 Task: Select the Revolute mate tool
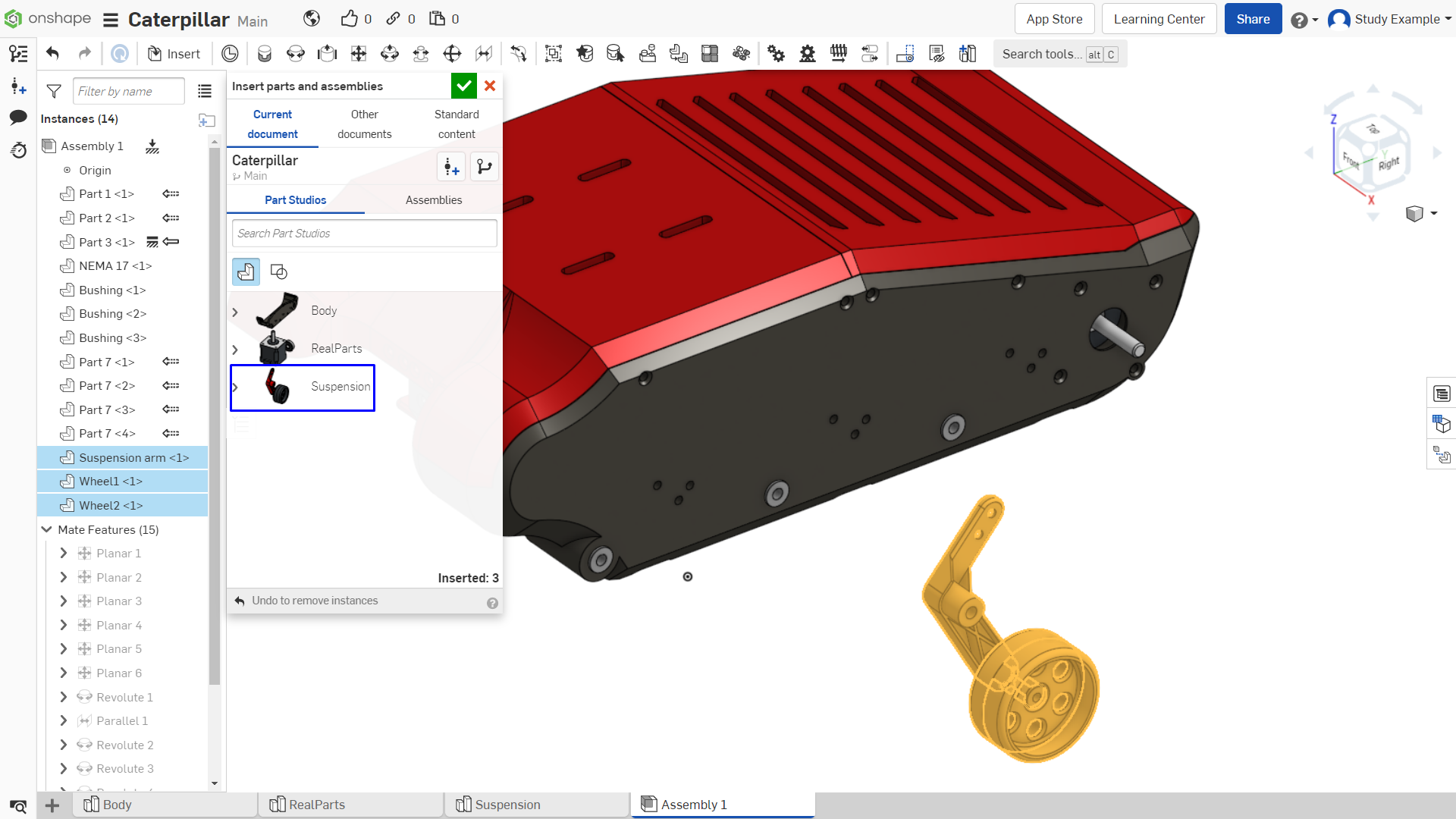pos(296,54)
